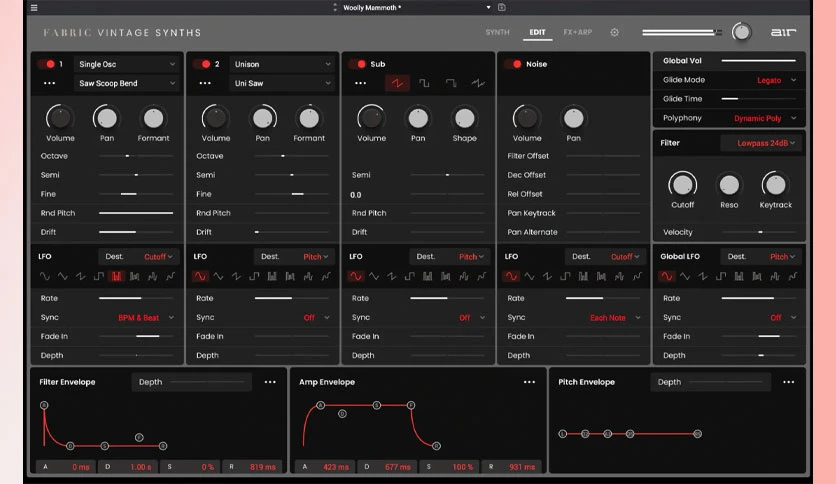Click Sub oscillator Shape knob
The width and height of the screenshot is (836, 484).
tap(464, 118)
